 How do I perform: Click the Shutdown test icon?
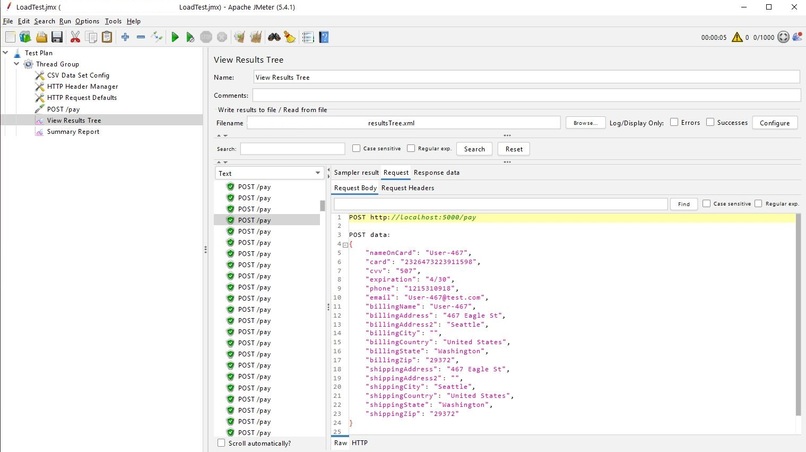[222, 37]
